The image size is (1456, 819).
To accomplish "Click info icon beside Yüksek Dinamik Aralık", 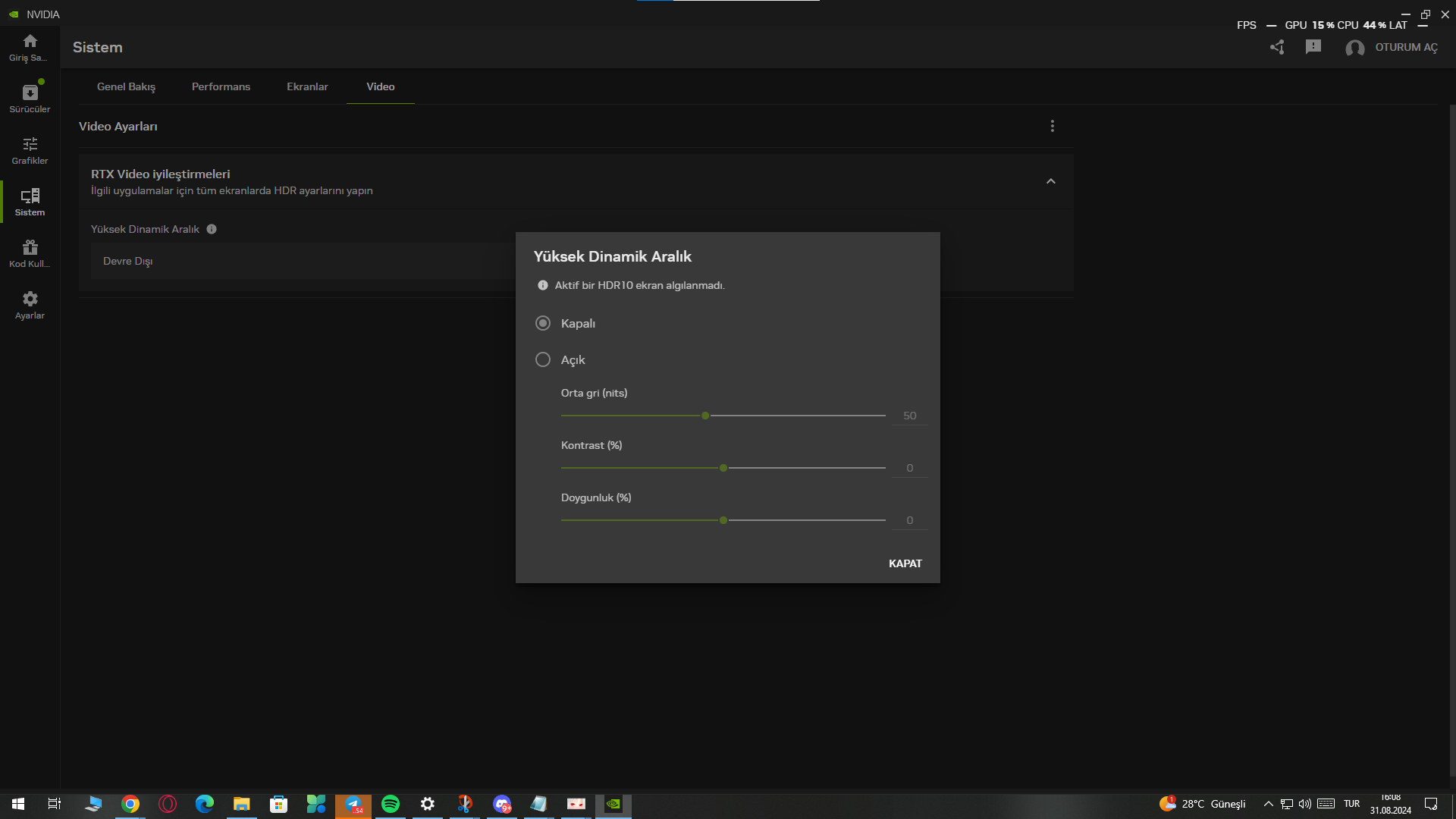I will [x=212, y=229].
